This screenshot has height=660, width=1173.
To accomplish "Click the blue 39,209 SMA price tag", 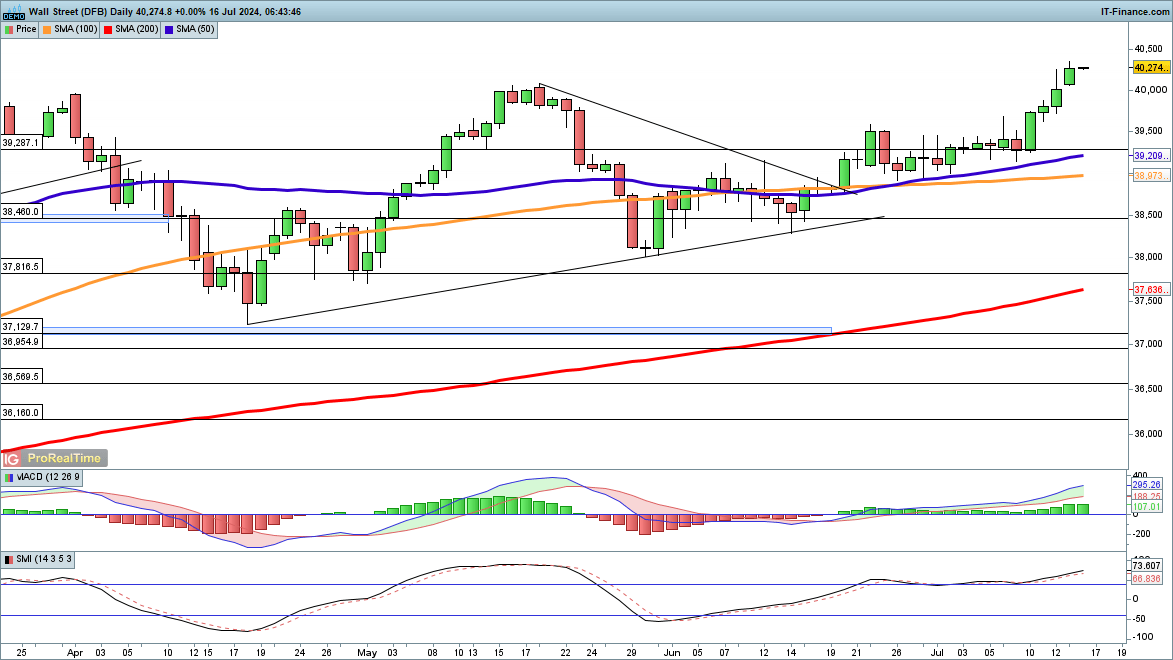I will [x=1150, y=156].
